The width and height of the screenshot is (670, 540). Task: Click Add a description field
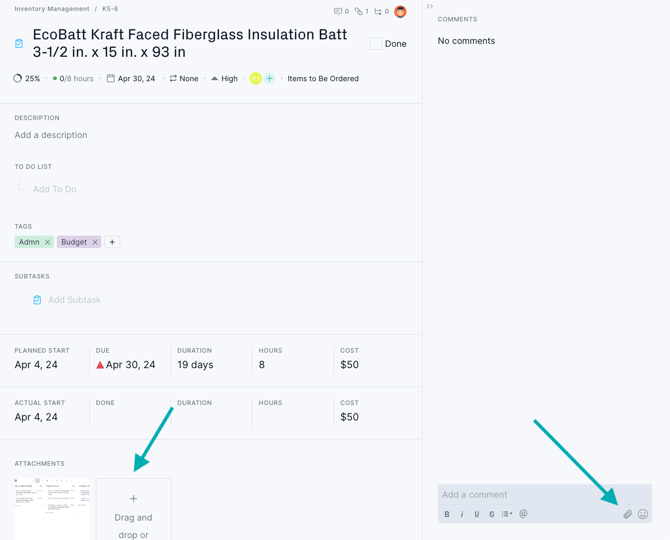51,135
